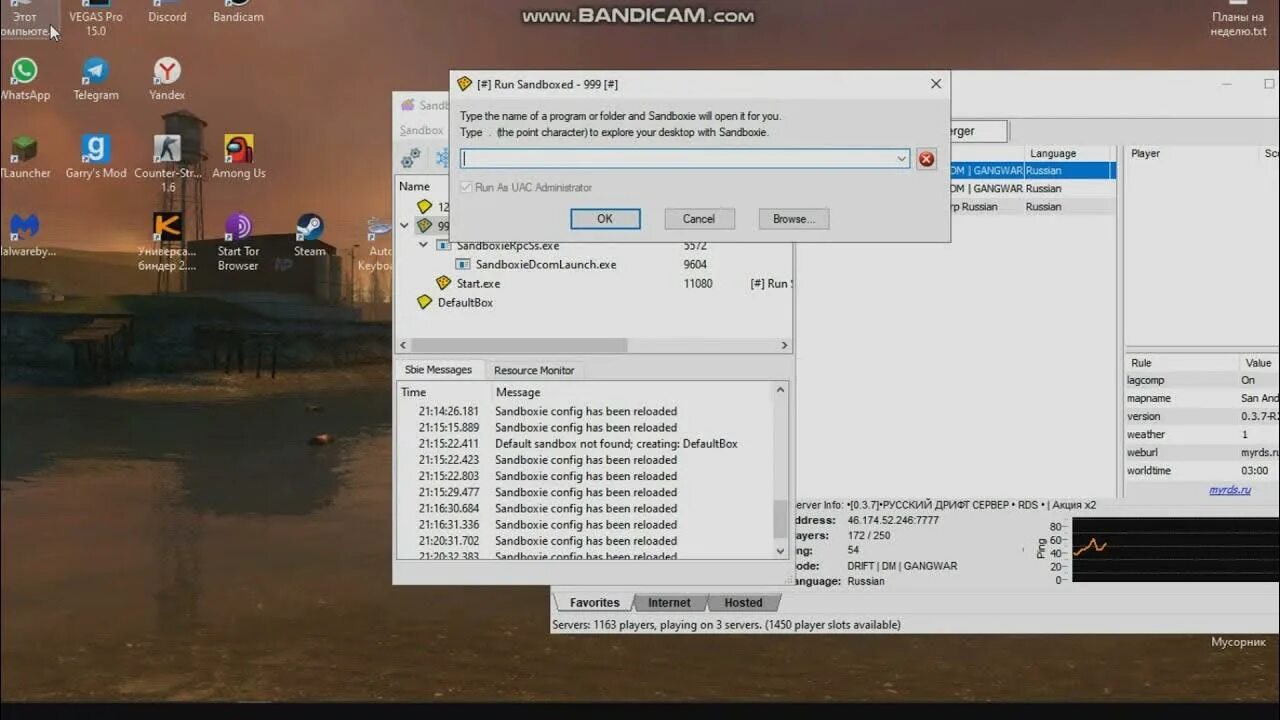
Task: Click the red X icon beside the input
Action: tap(927, 159)
